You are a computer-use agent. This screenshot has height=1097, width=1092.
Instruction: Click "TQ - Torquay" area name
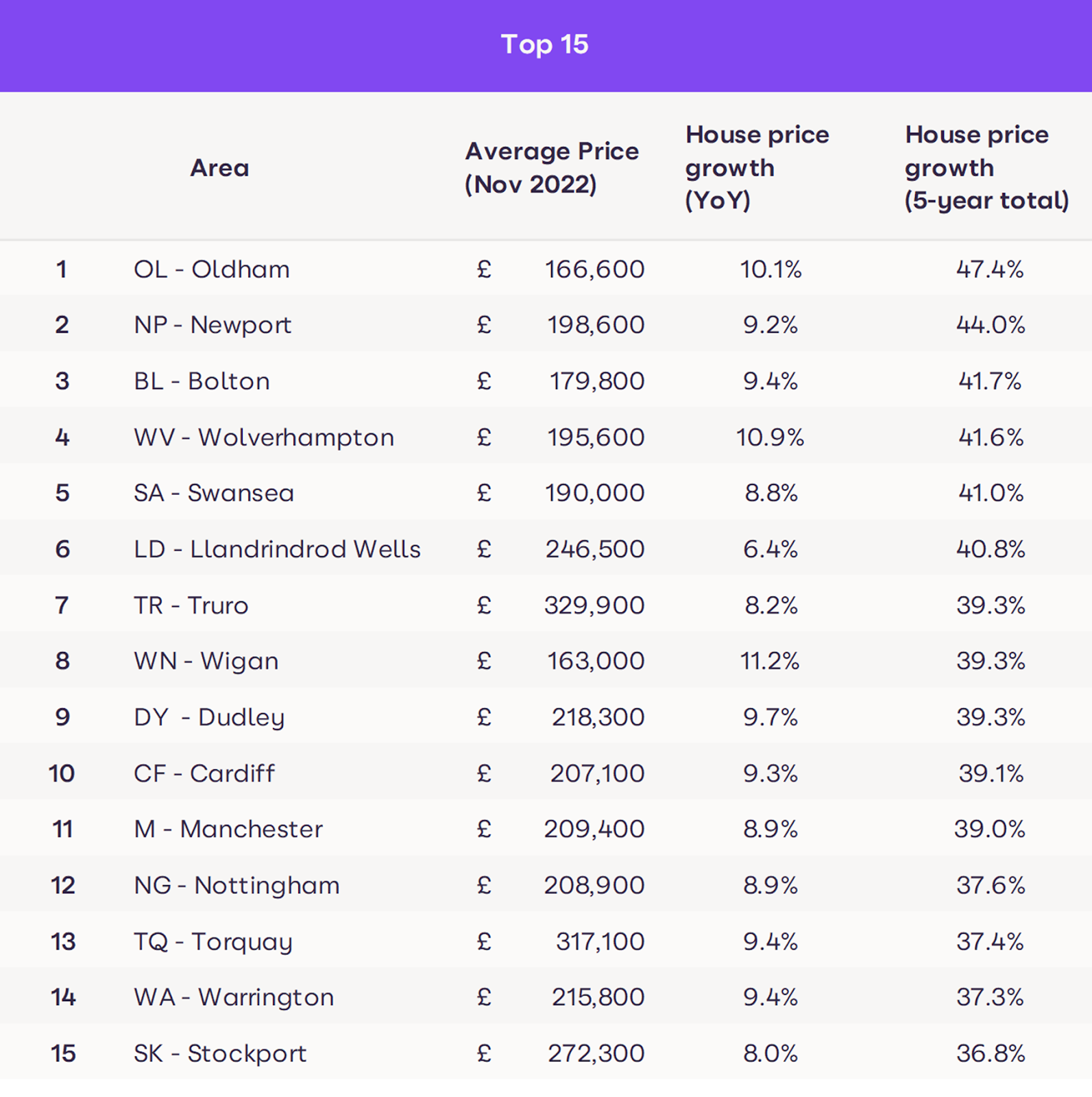(x=213, y=942)
